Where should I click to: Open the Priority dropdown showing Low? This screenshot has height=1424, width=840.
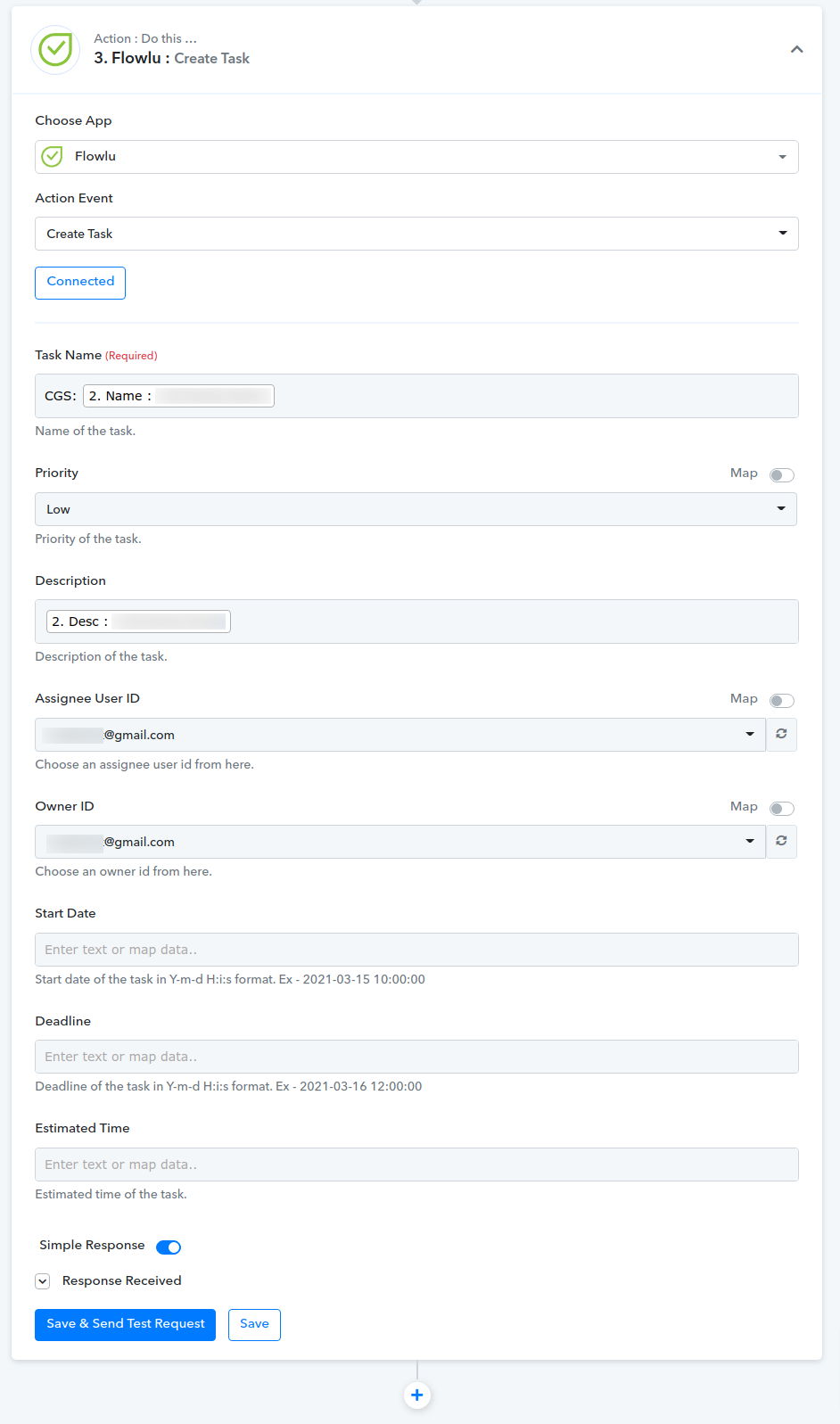click(x=416, y=509)
